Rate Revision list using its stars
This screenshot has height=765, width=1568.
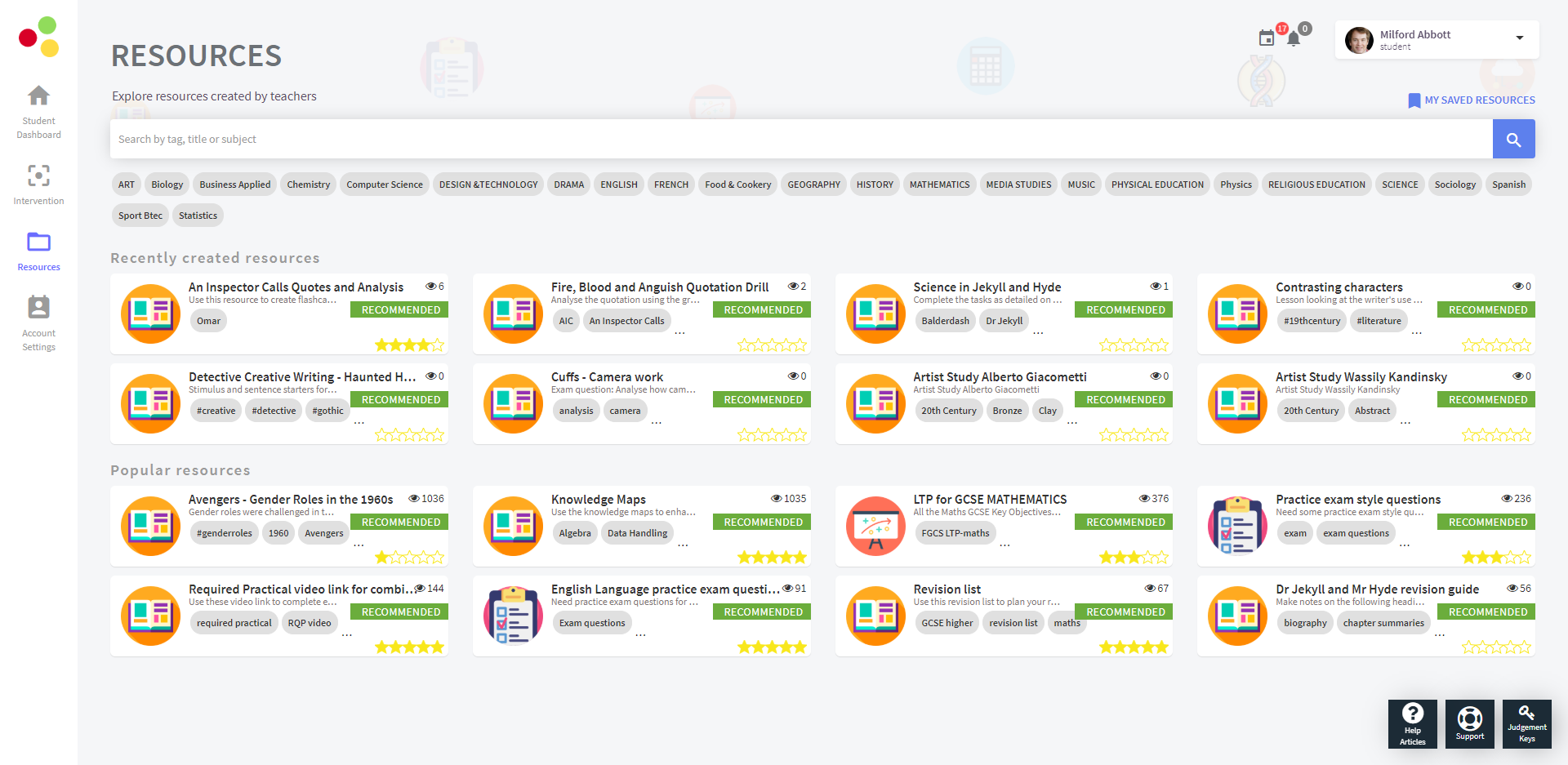(x=1134, y=647)
